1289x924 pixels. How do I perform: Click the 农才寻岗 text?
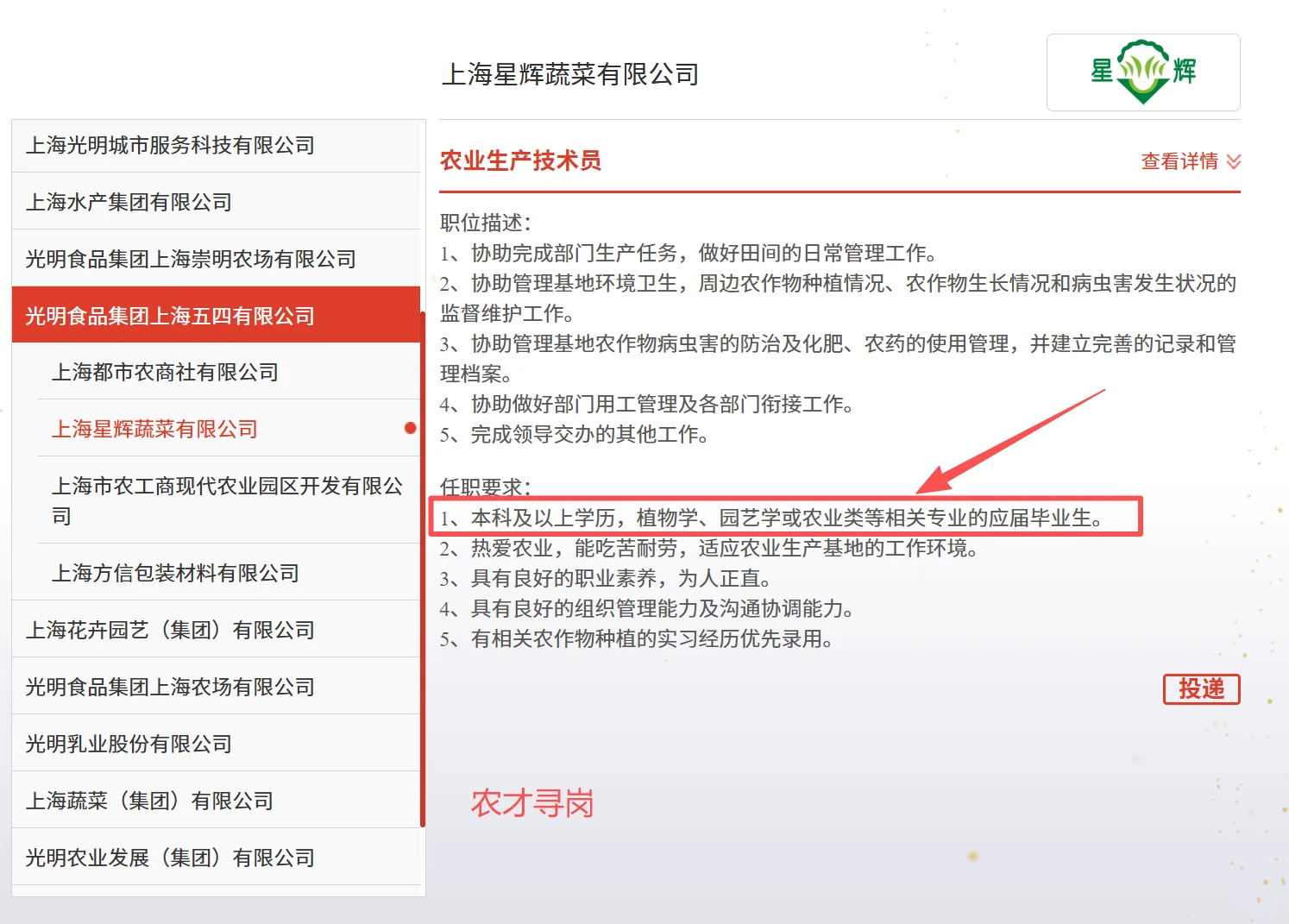coord(532,803)
